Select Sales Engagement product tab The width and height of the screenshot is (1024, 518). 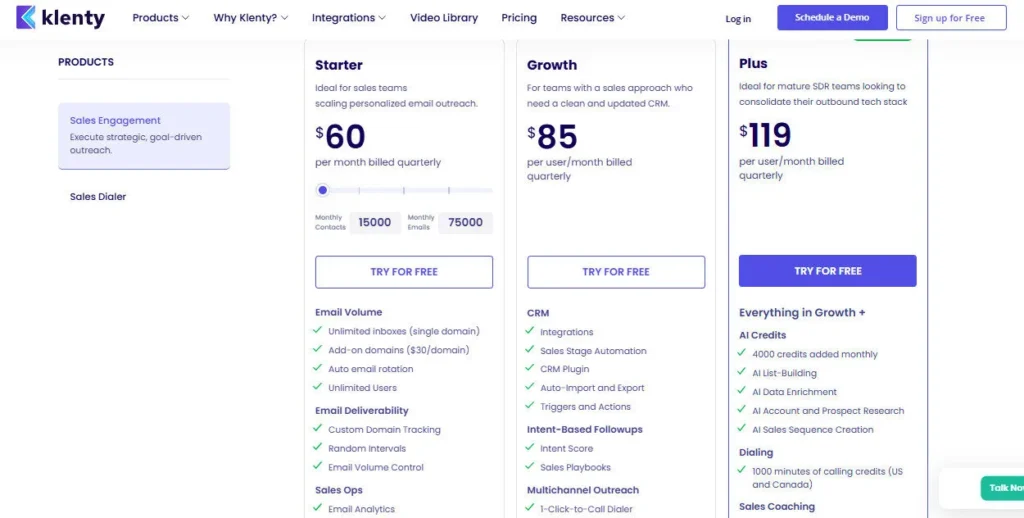[x=143, y=135]
